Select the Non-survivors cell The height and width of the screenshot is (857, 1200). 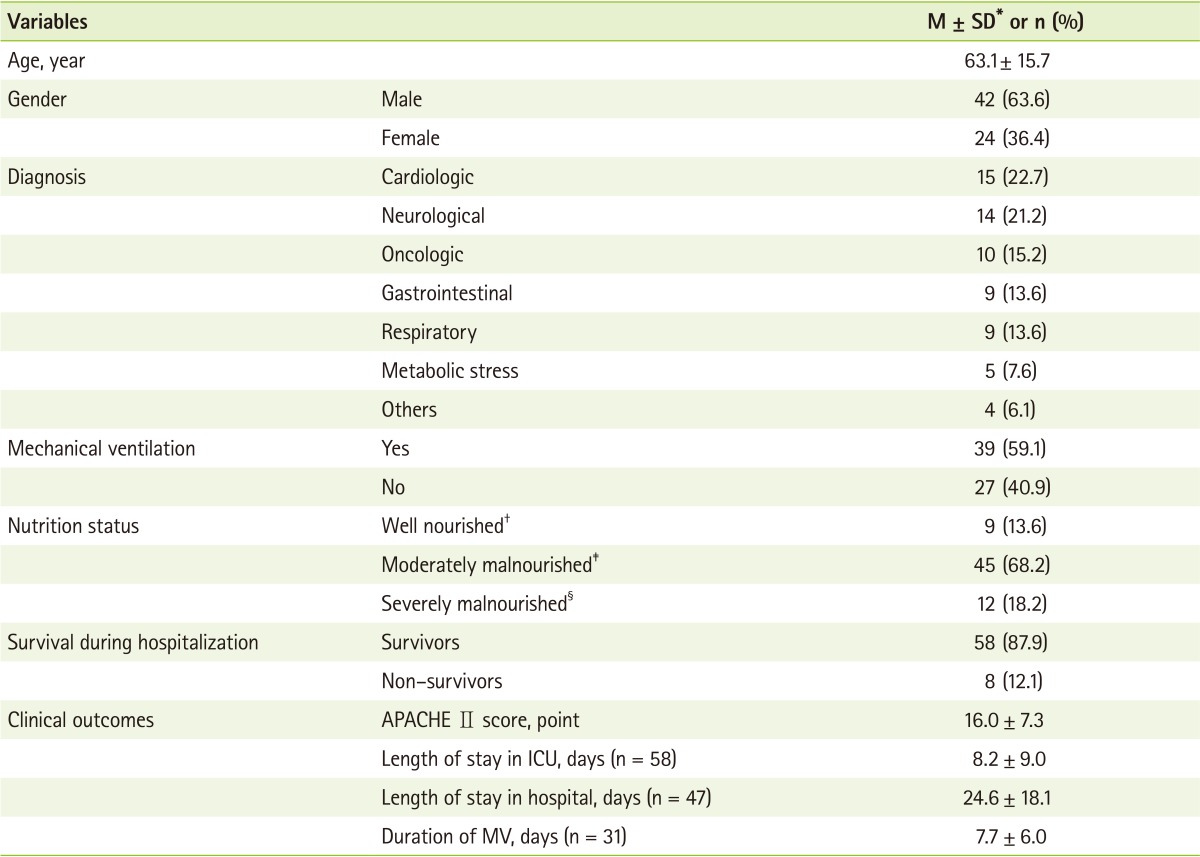coord(441,682)
